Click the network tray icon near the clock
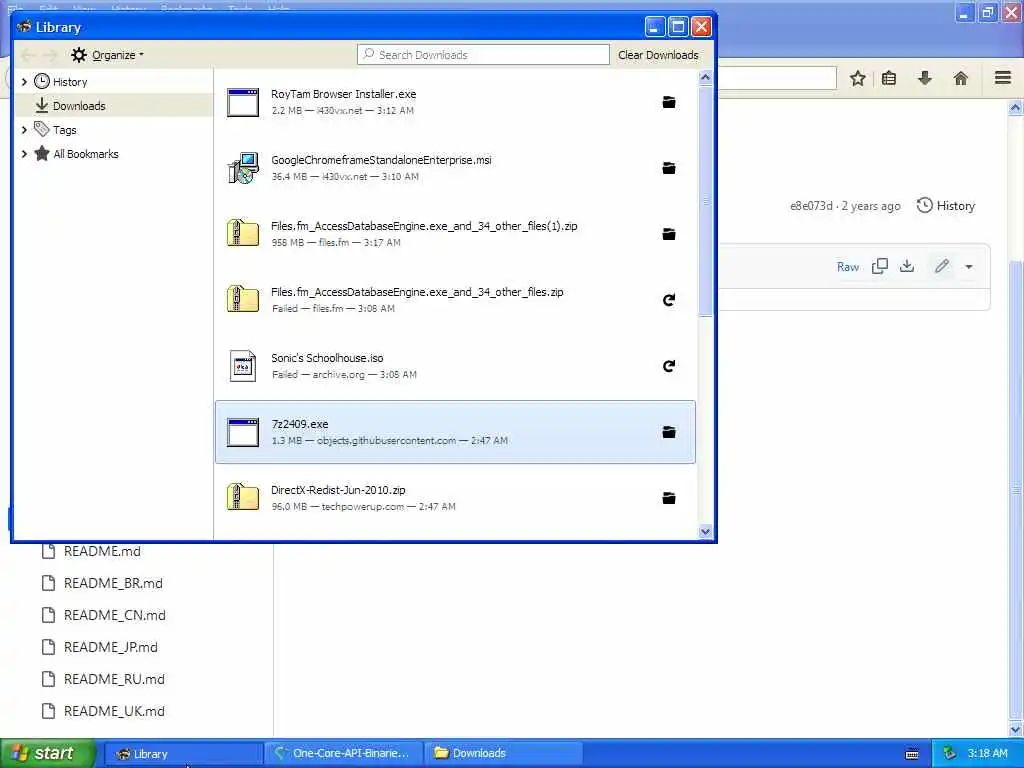 tap(950, 754)
